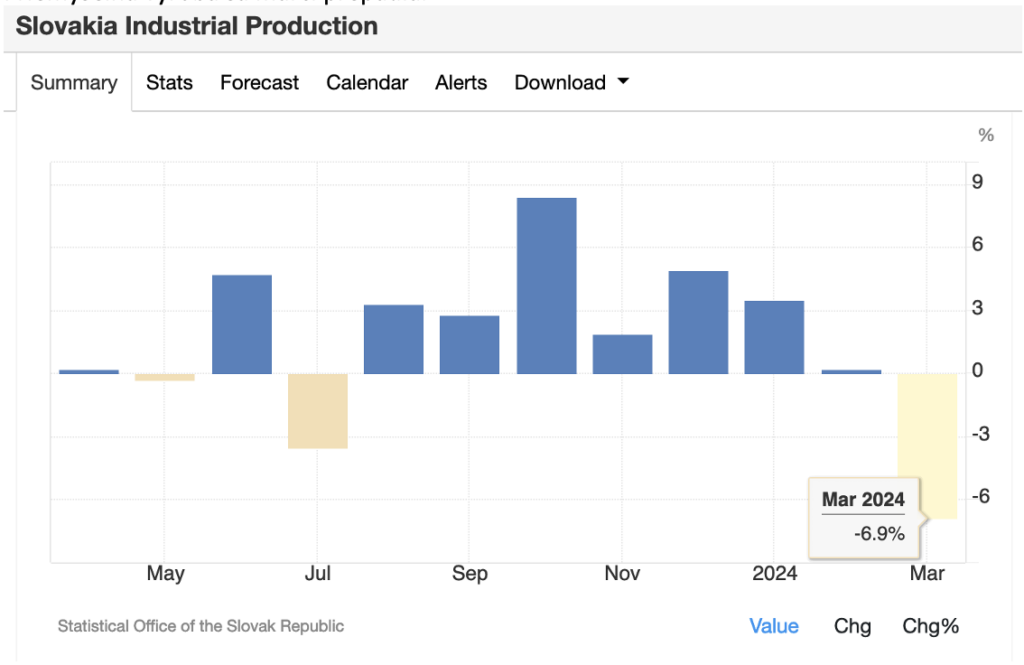Open the Summary tab
The height and width of the screenshot is (665, 1024).
point(74,83)
